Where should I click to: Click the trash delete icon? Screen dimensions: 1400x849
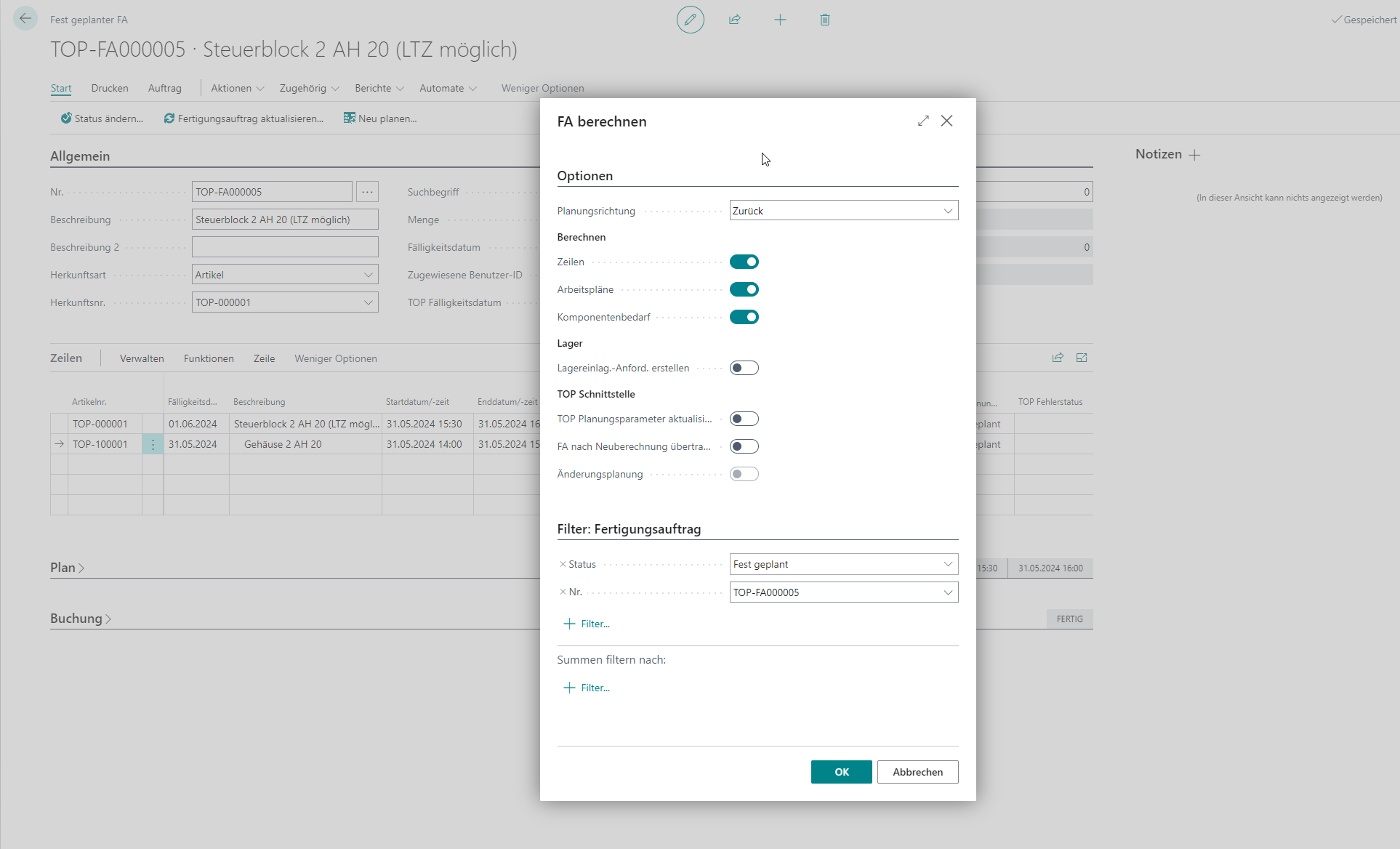pos(825,20)
